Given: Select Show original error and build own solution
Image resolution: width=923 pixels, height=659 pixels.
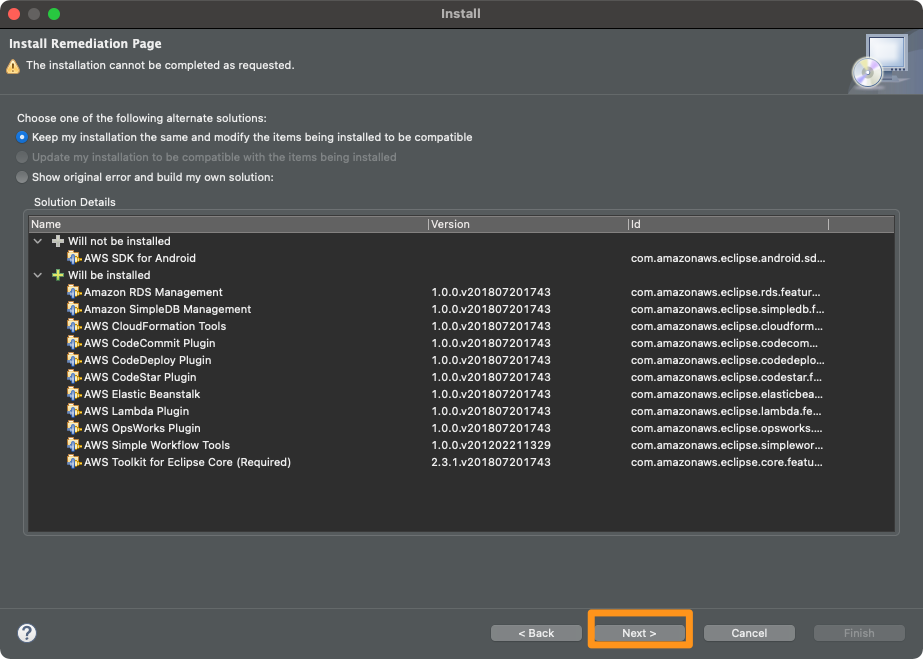Looking at the screenshot, I should pyautogui.click(x=22, y=177).
